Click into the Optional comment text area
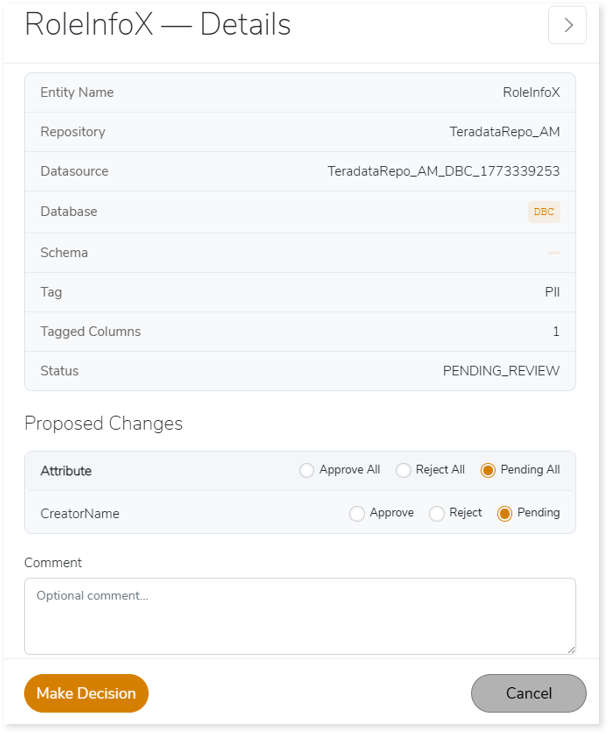The width and height of the screenshot is (609, 734). (x=299, y=616)
